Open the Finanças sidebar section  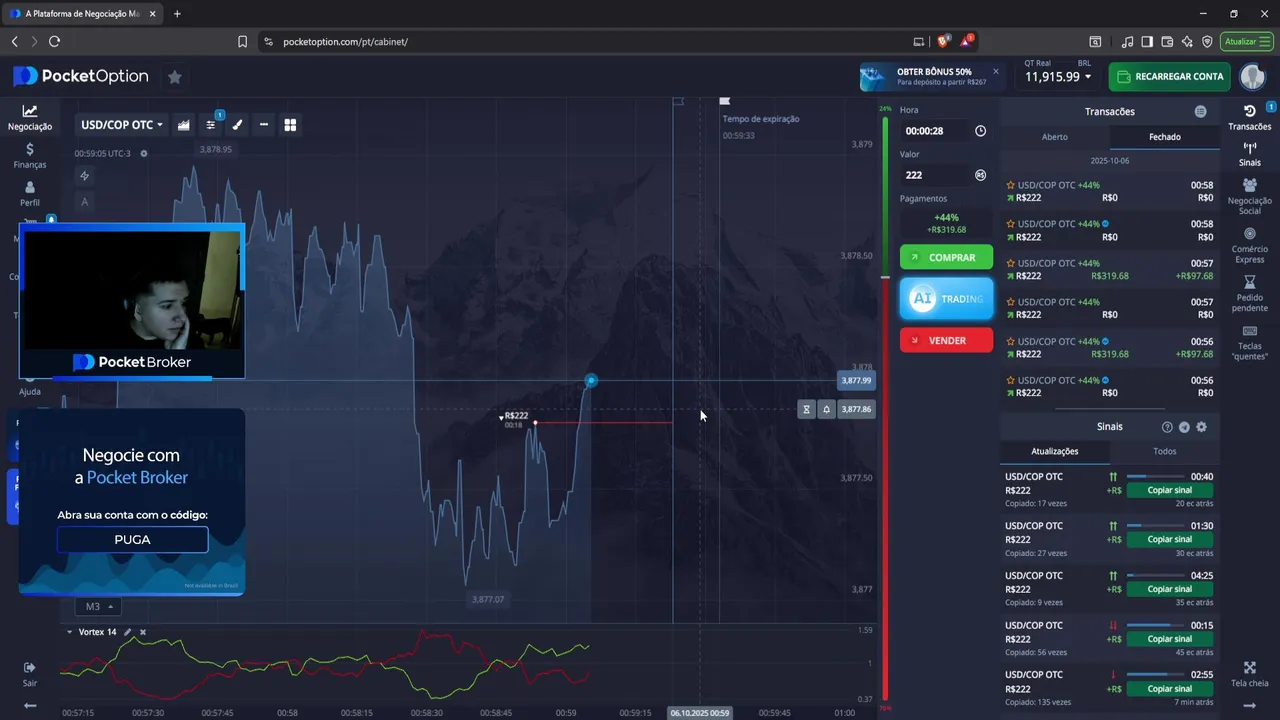click(x=30, y=155)
